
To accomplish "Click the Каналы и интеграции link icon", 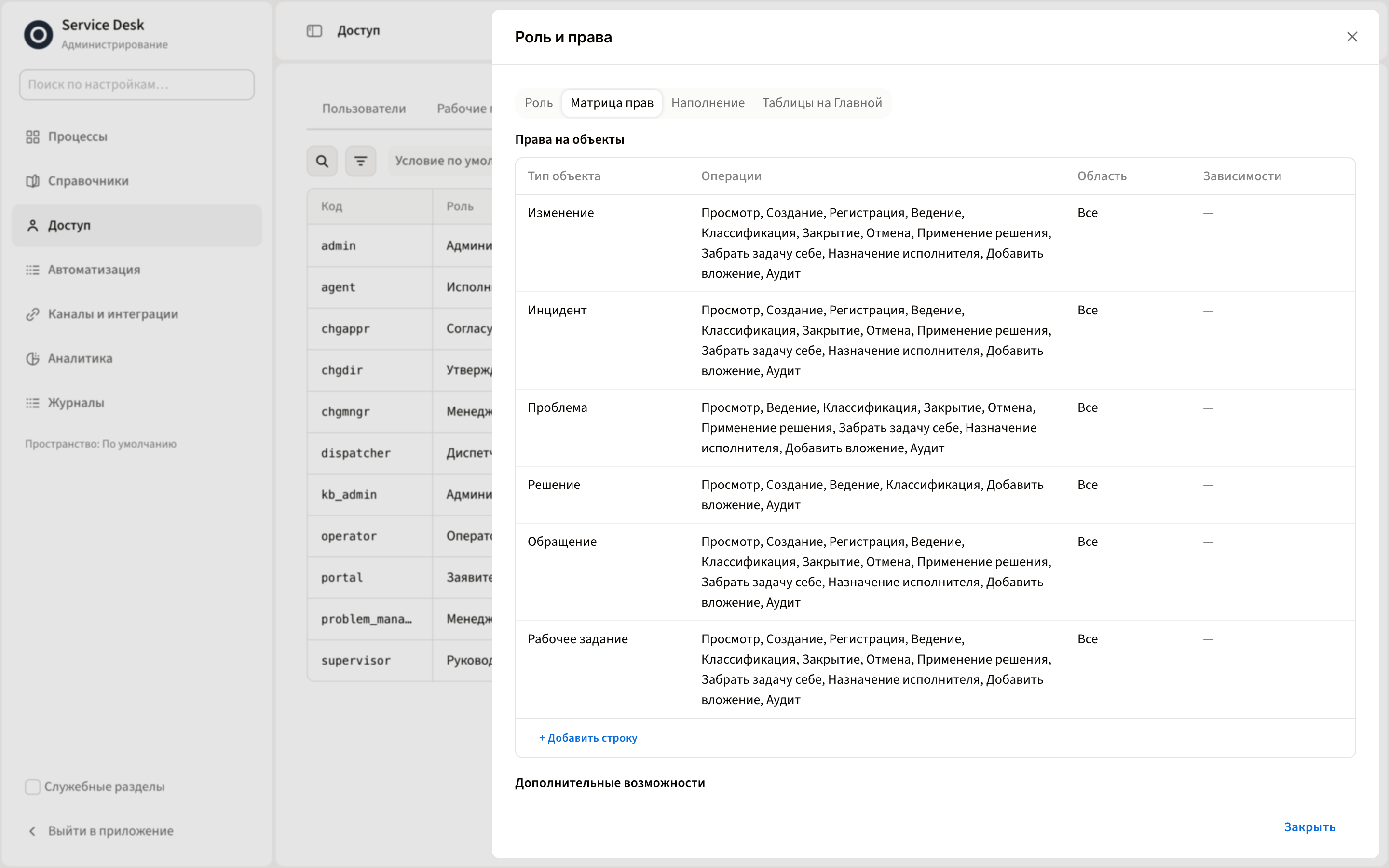I will point(33,314).
